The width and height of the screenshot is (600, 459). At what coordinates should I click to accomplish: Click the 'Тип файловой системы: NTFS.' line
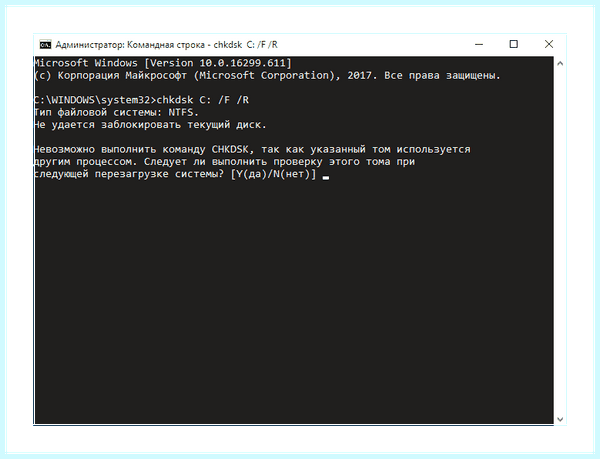click(x=116, y=112)
